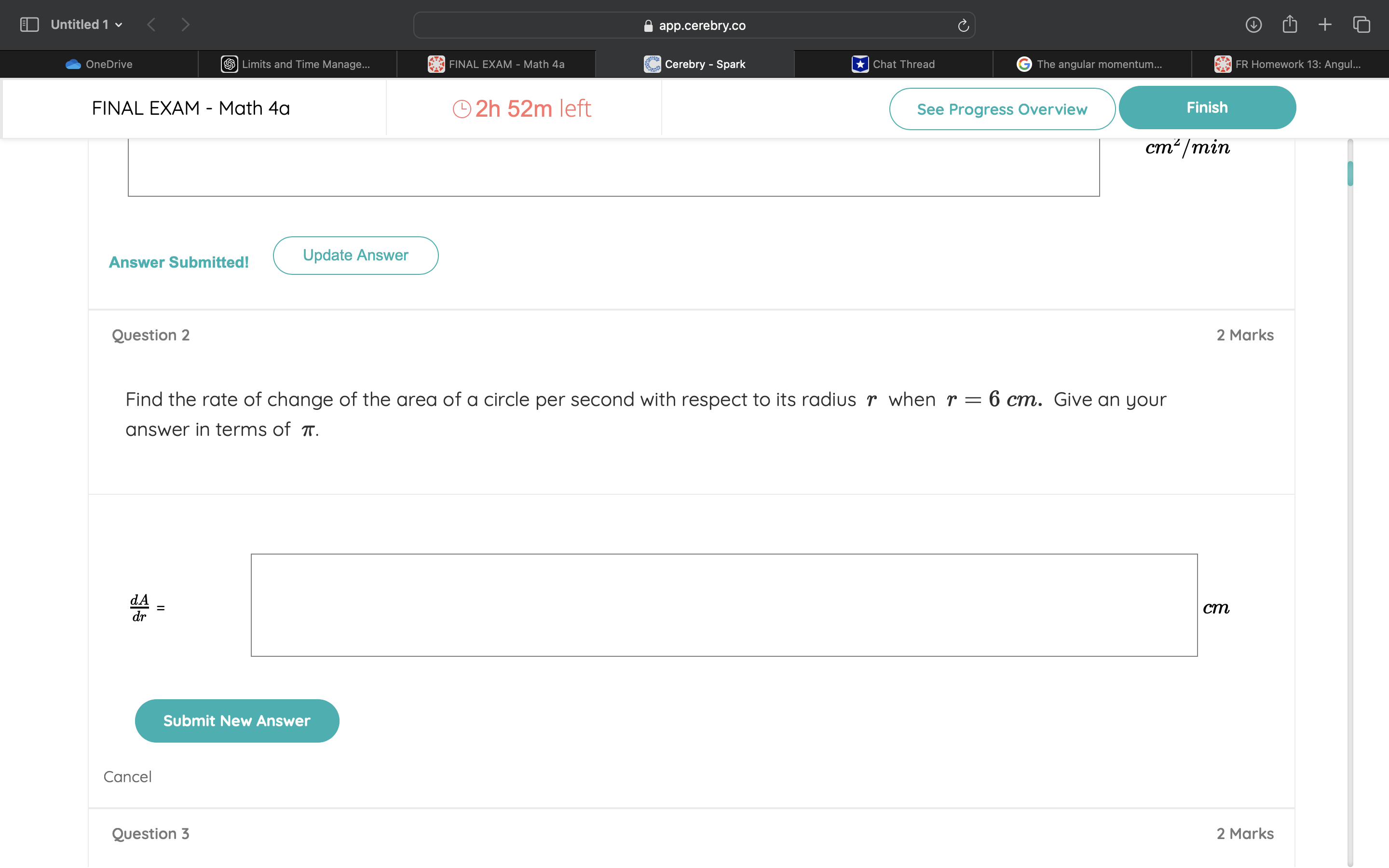This screenshot has height=868, width=1389.
Task: Click the dA/dr answer input box
Action: (724, 605)
